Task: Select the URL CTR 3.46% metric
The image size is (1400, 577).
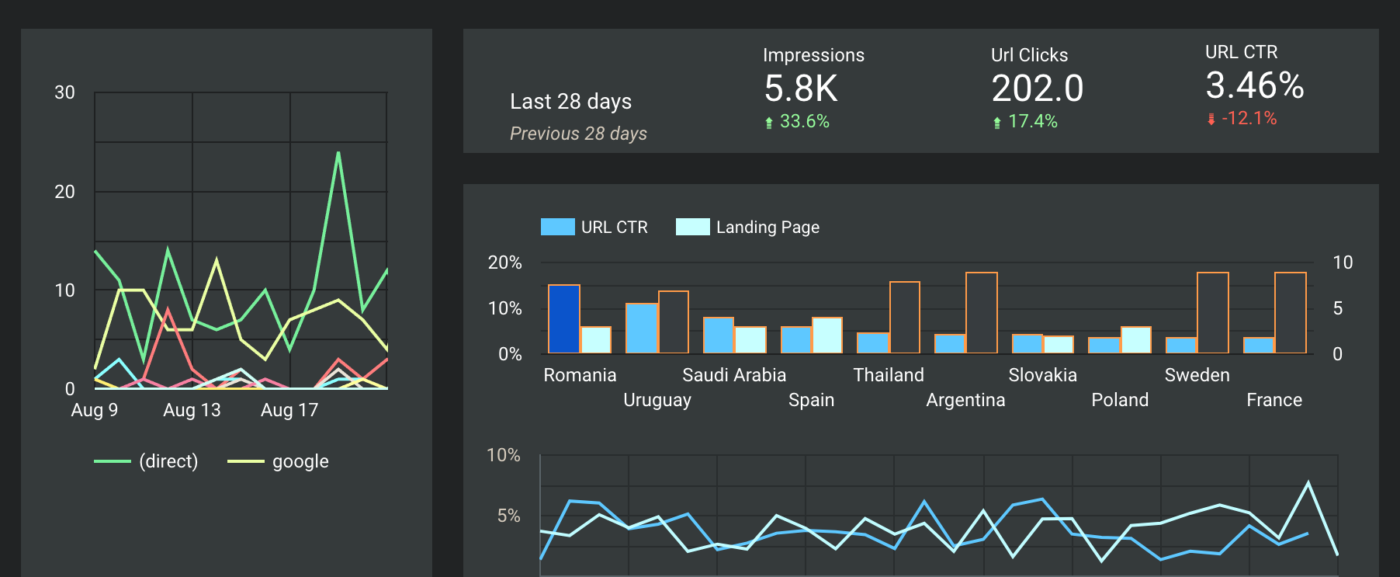Action: tap(1254, 86)
